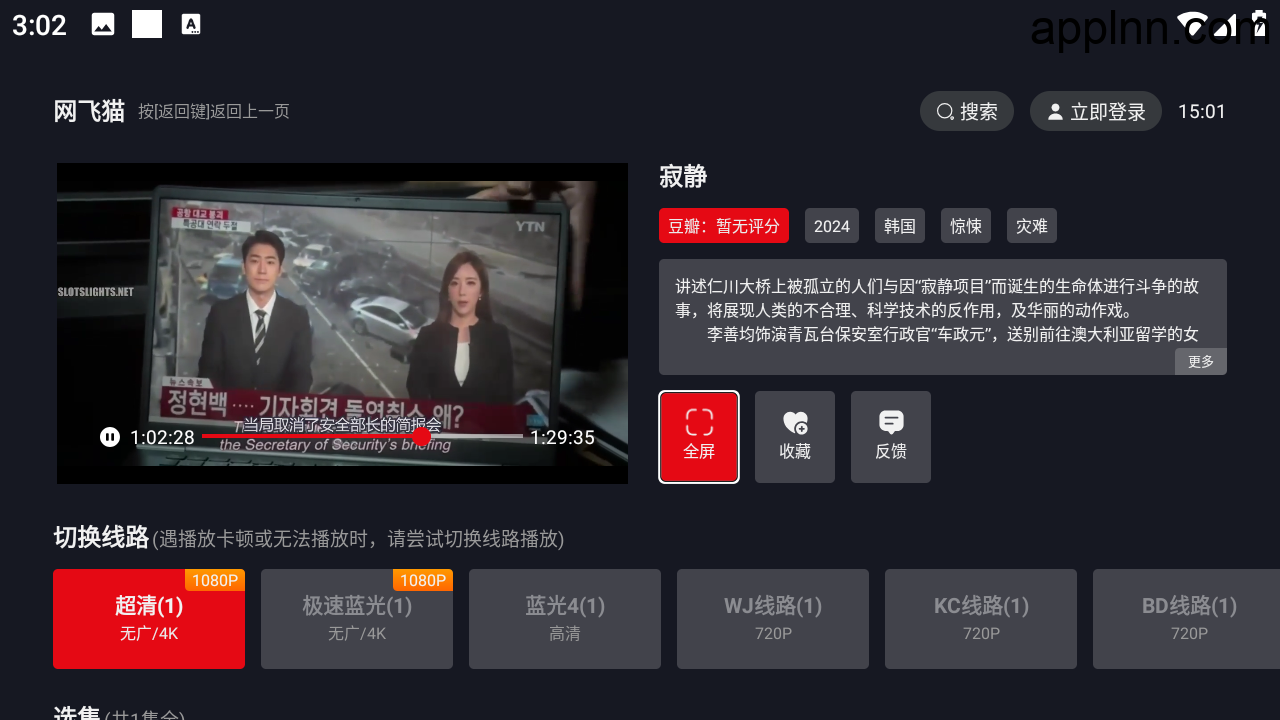Click the red playback progress handle
The image size is (1280, 720).
(422, 437)
